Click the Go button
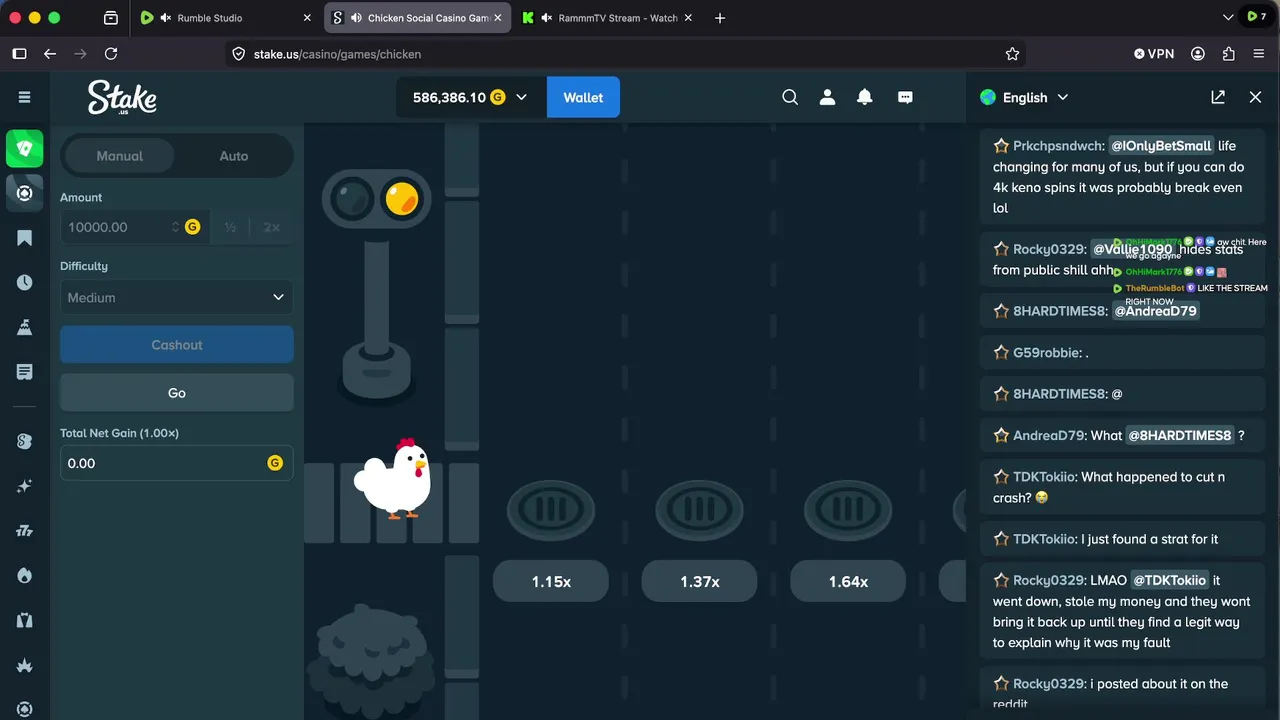1280x720 pixels. coord(177,393)
